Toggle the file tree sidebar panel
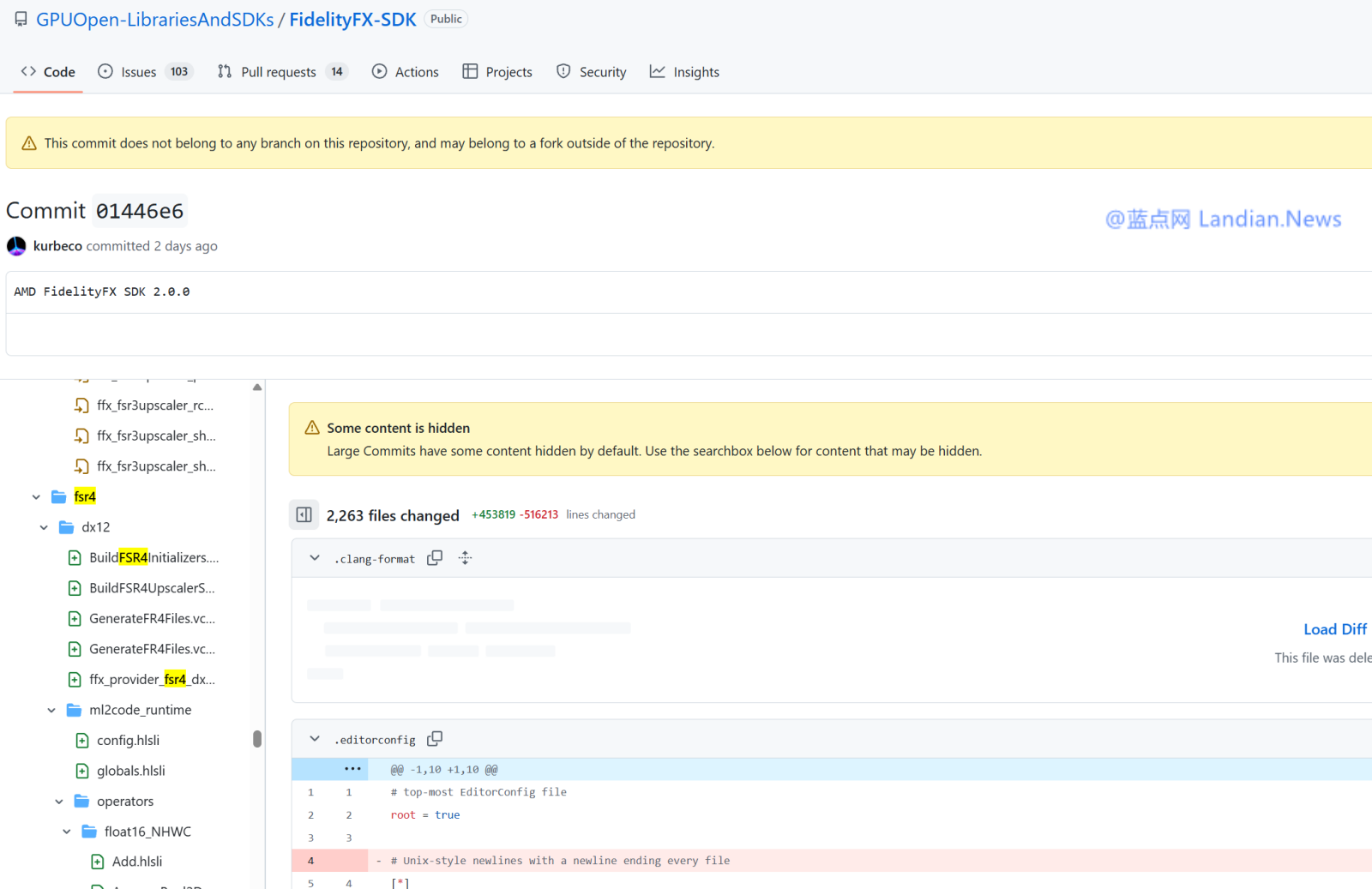The width and height of the screenshot is (1372, 889). pos(304,514)
